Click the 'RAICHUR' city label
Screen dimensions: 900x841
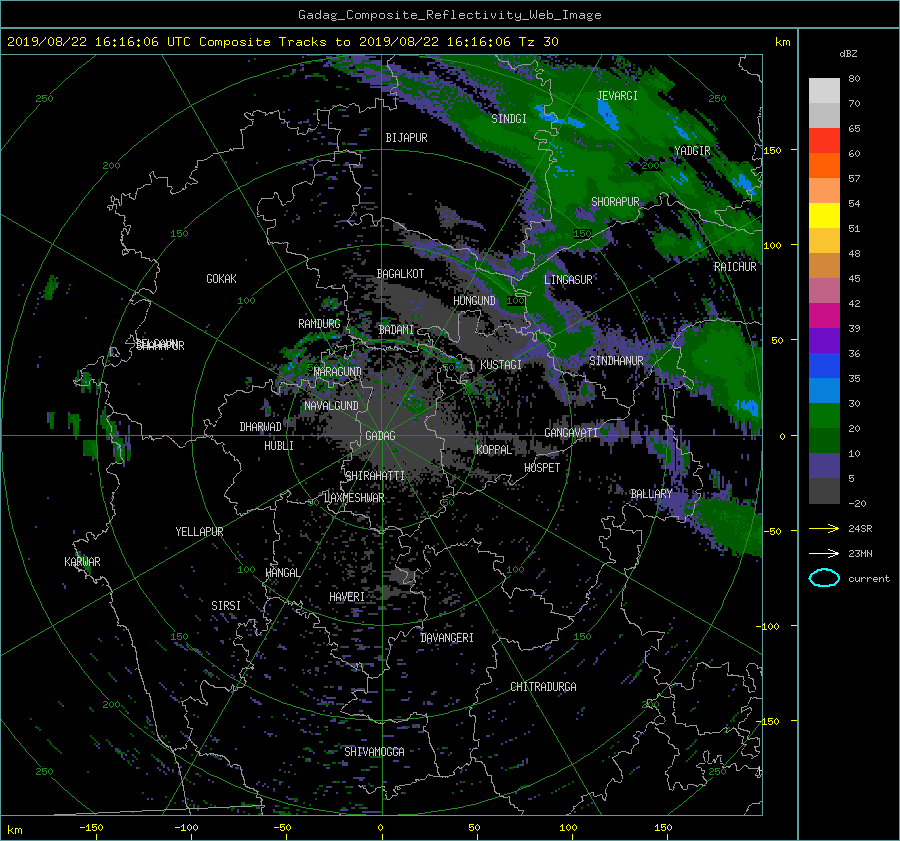pos(735,267)
